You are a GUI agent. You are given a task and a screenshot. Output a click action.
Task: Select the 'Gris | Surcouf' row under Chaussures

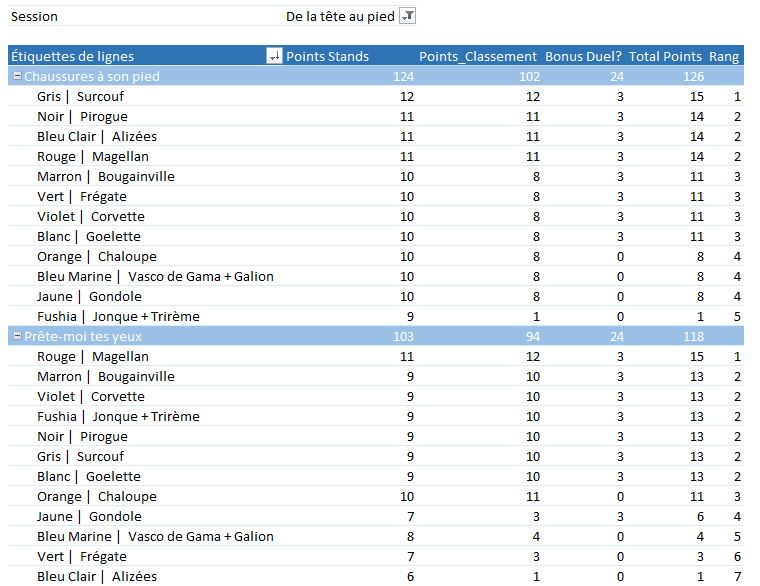[x=80, y=96]
